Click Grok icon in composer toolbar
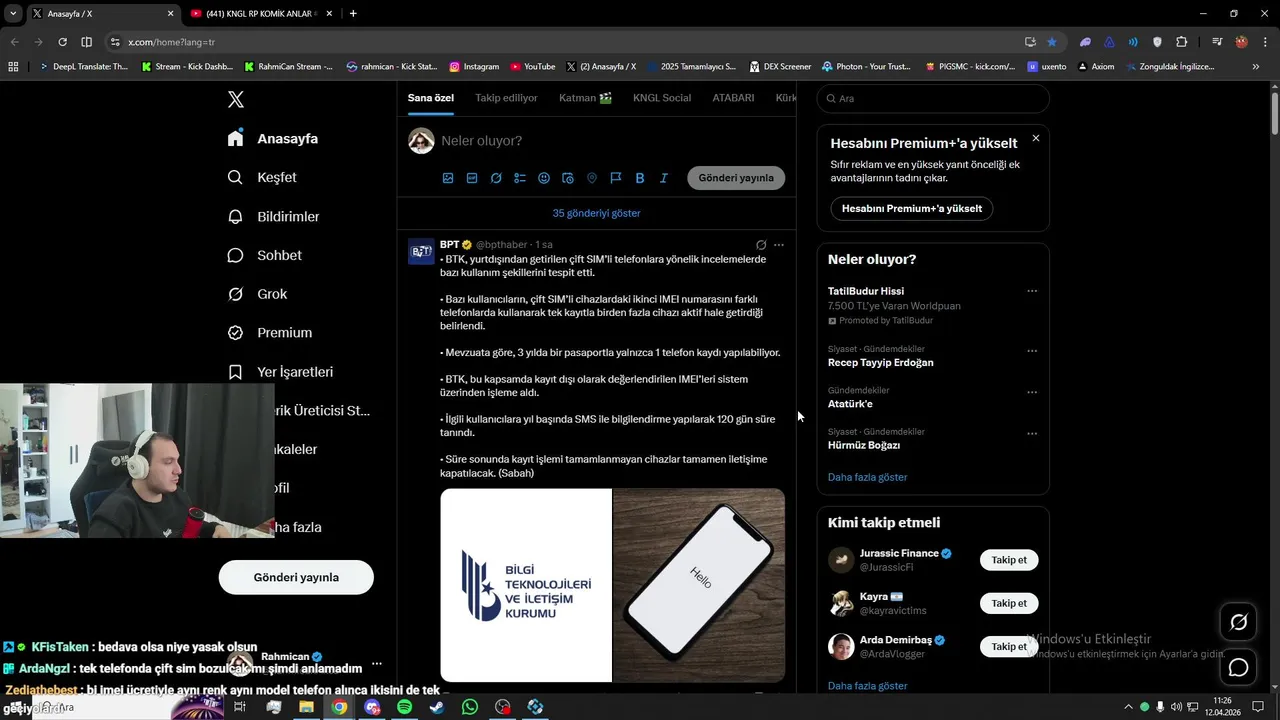 496,178
